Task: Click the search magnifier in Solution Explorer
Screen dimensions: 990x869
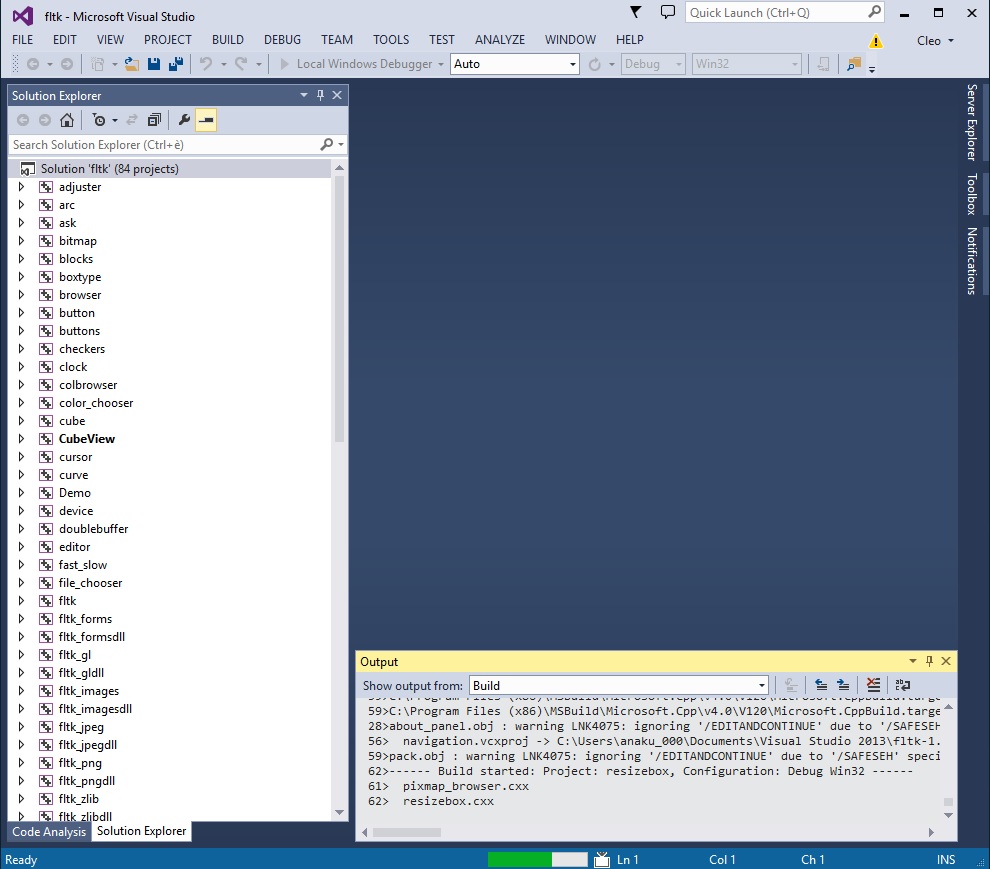Action: (x=326, y=145)
